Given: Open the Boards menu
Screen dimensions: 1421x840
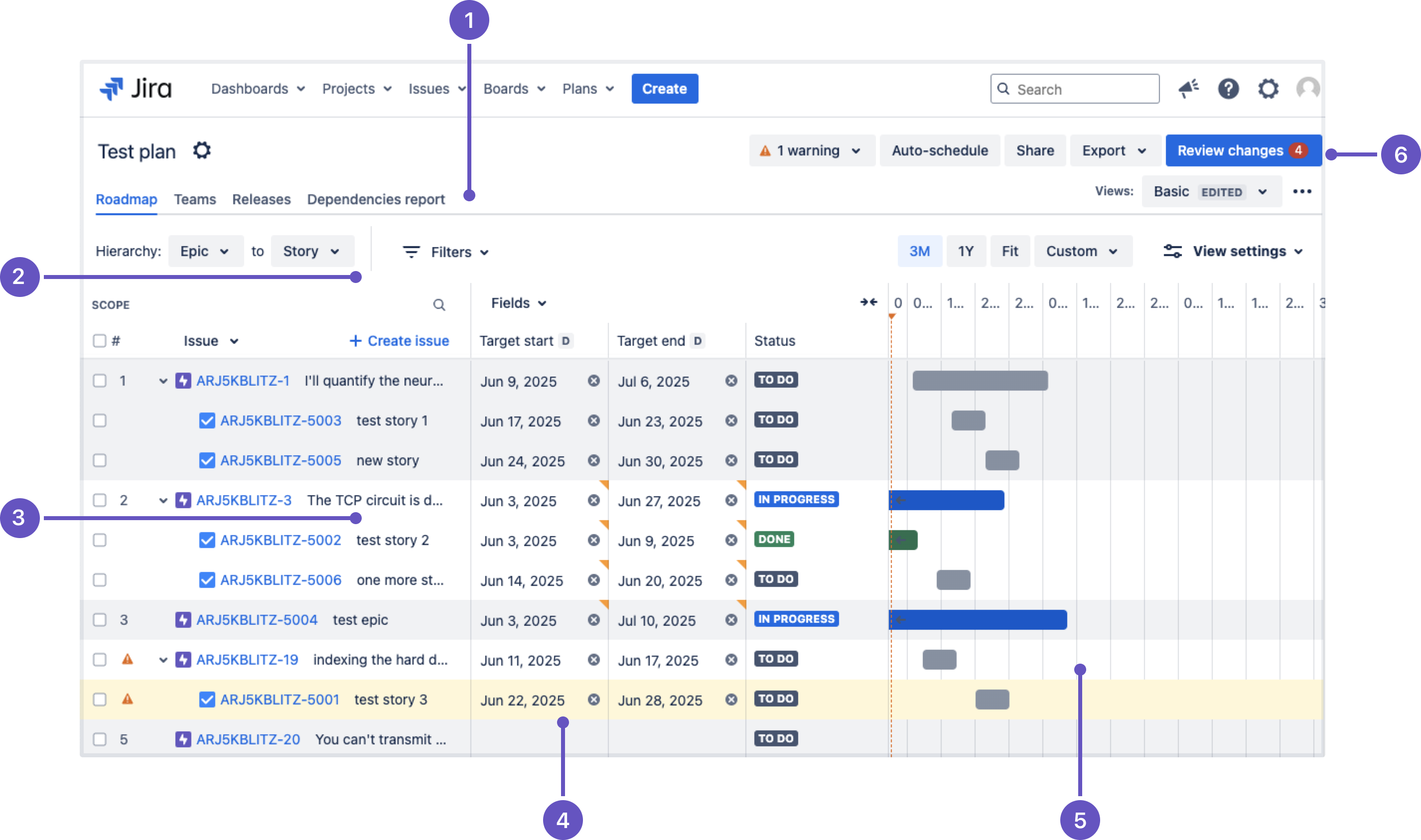Looking at the screenshot, I should tap(513, 88).
